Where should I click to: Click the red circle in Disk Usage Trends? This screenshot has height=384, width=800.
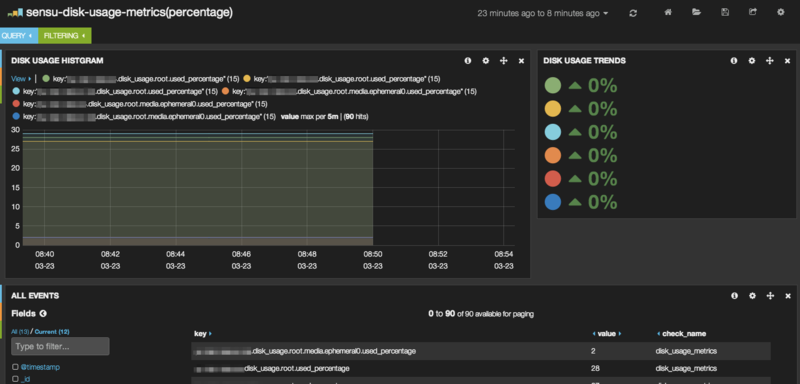[553, 179]
